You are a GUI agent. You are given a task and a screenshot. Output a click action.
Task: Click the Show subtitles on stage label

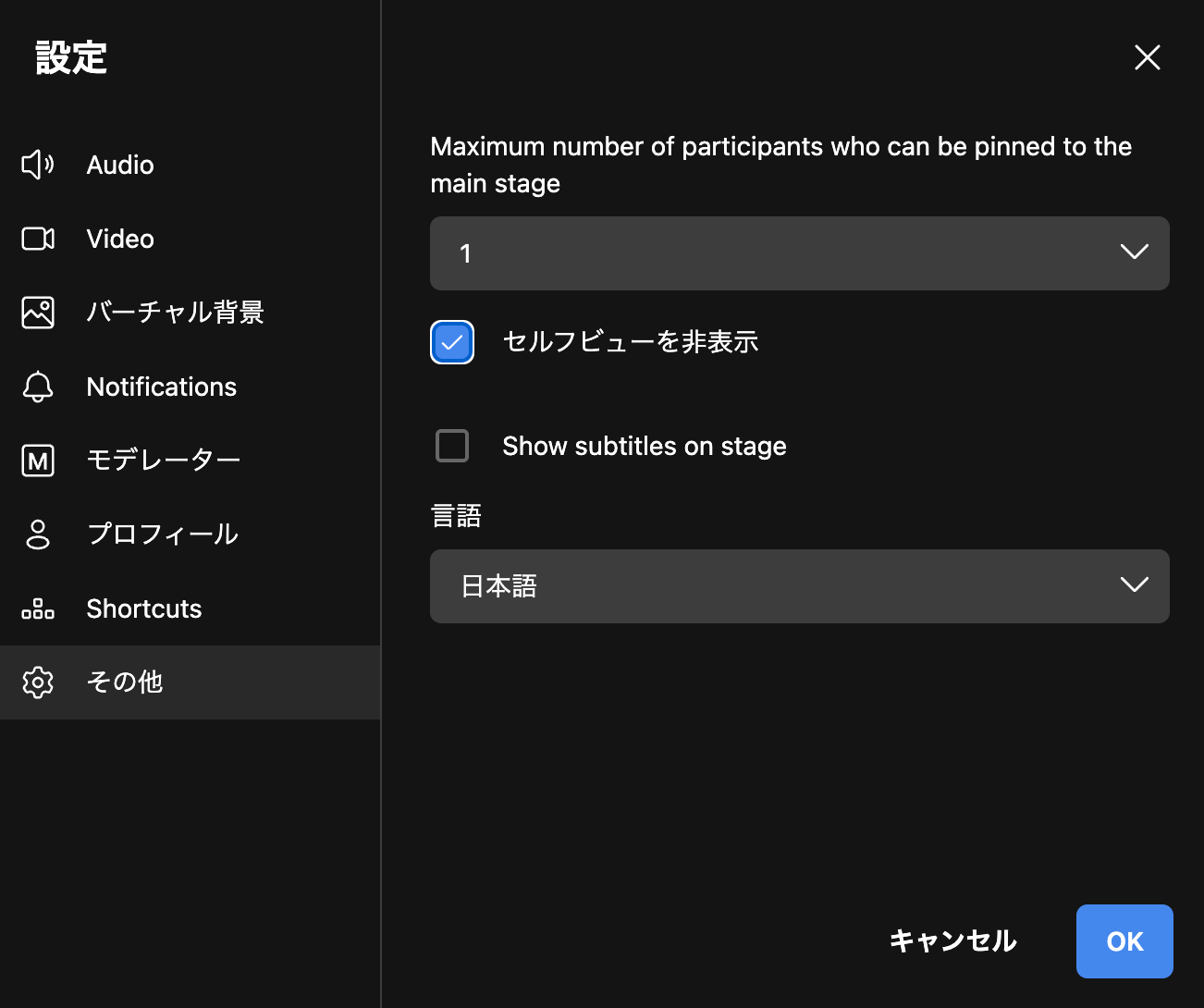coord(645,447)
